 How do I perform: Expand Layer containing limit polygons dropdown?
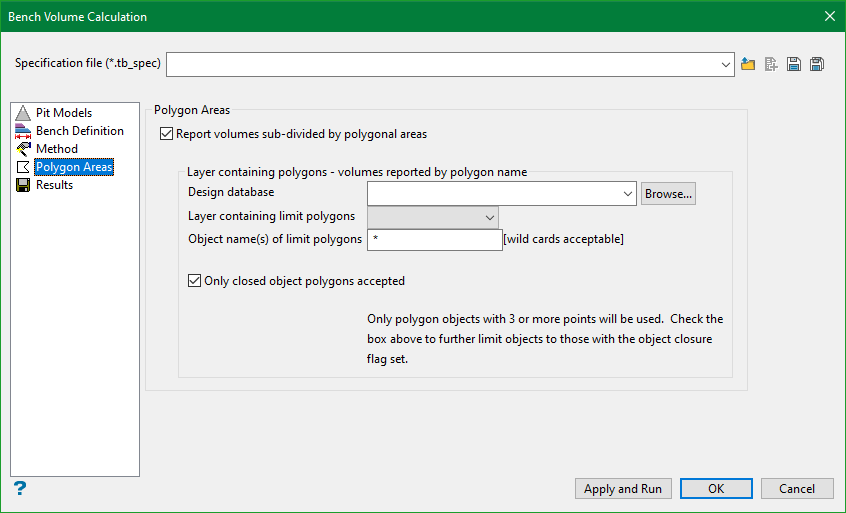point(490,217)
